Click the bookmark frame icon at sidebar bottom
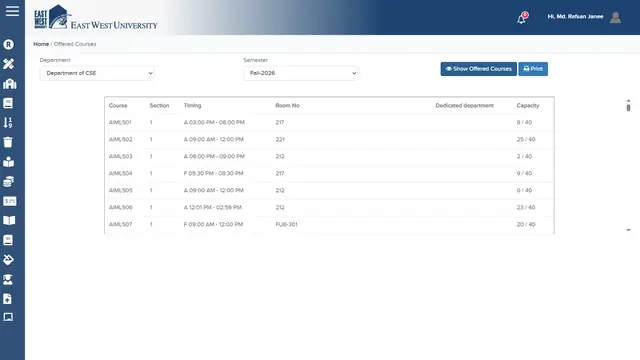This screenshot has width=640, height=360. (8, 317)
